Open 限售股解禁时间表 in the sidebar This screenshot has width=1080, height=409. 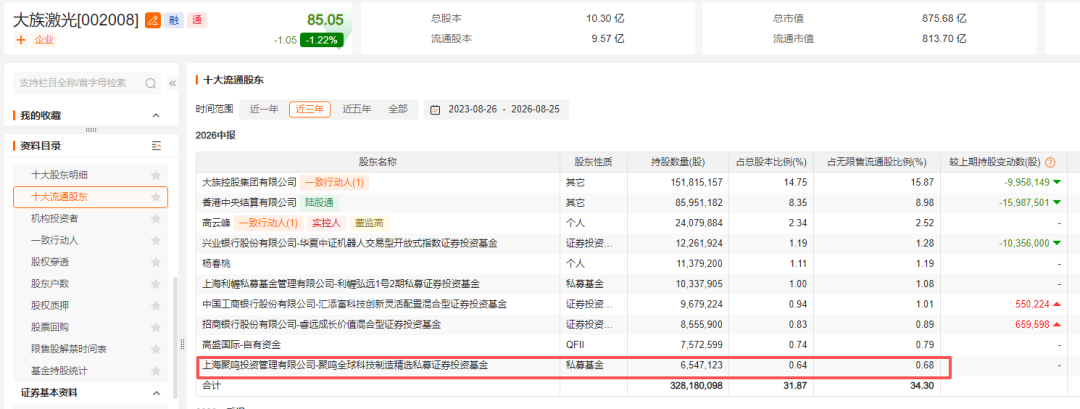[x=69, y=348]
